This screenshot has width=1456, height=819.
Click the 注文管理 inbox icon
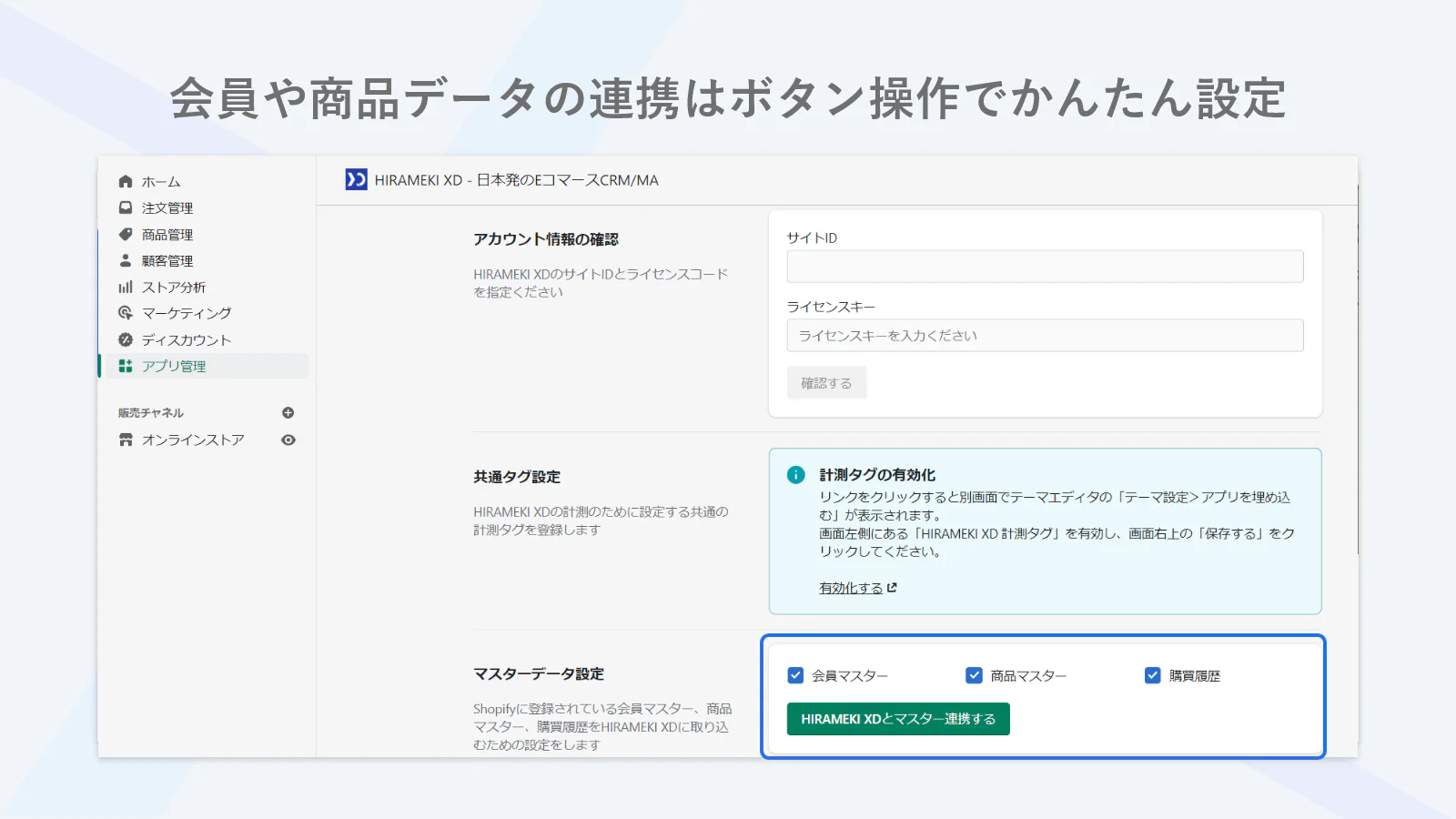126,207
